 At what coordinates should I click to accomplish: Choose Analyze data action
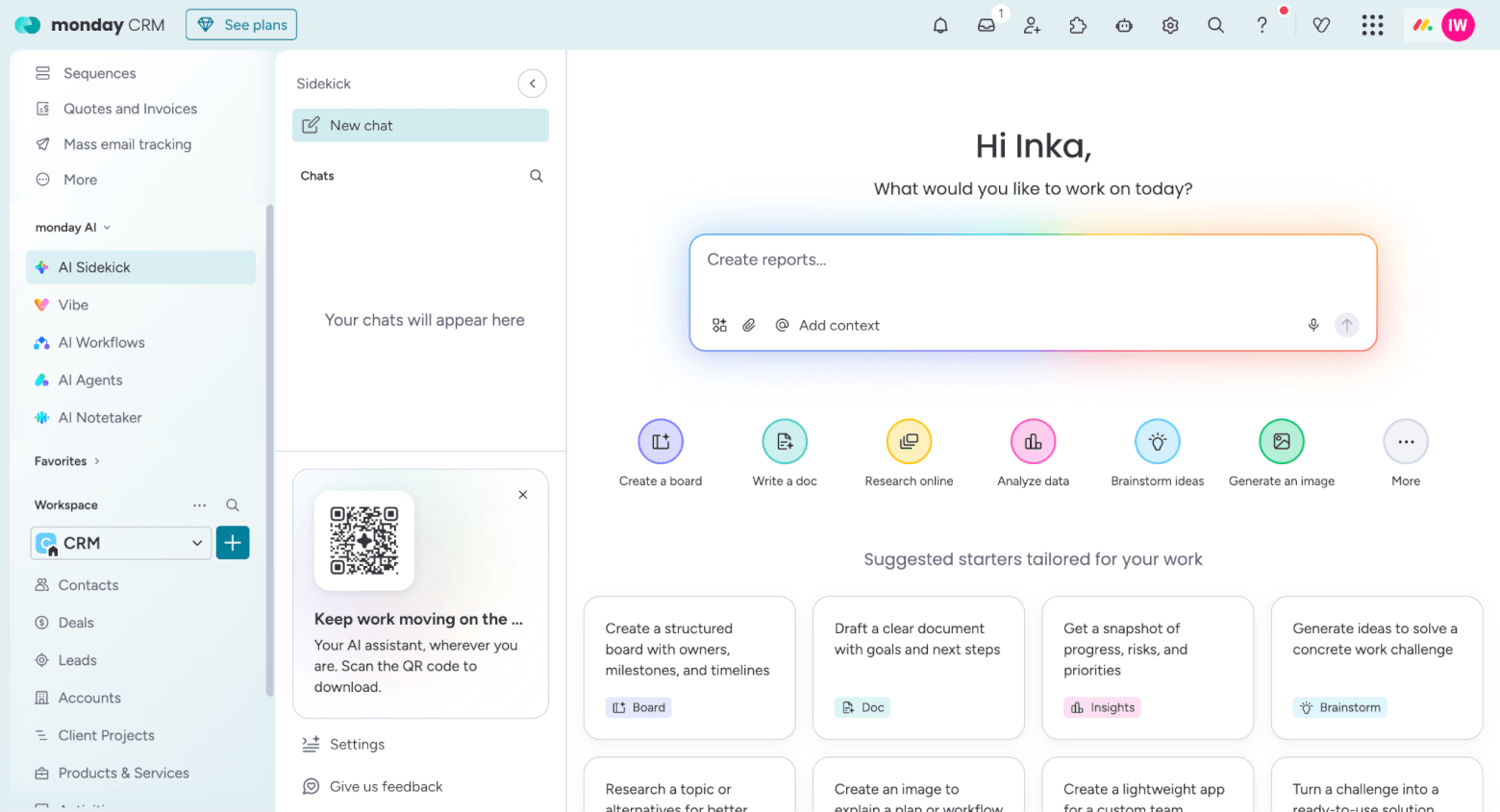click(x=1033, y=454)
